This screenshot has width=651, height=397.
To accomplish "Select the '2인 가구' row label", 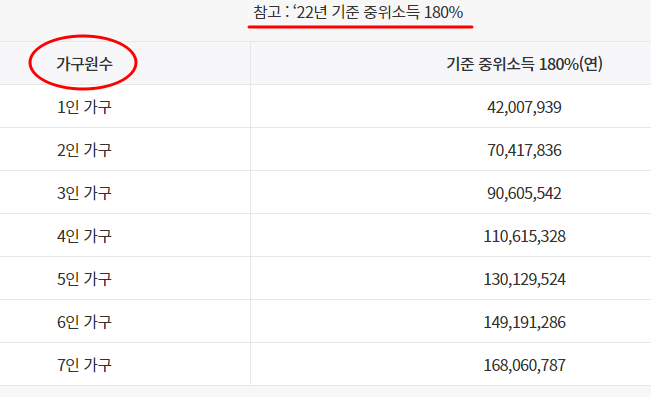I will (84, 150).
